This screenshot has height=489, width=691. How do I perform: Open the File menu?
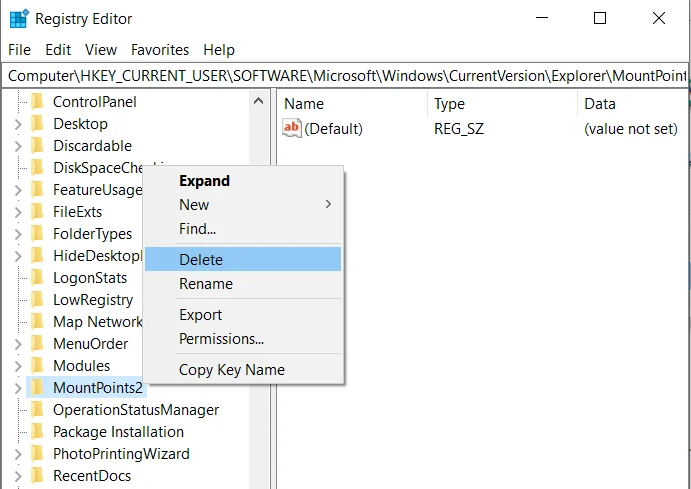pyautogui.click(x=19, y=50)
